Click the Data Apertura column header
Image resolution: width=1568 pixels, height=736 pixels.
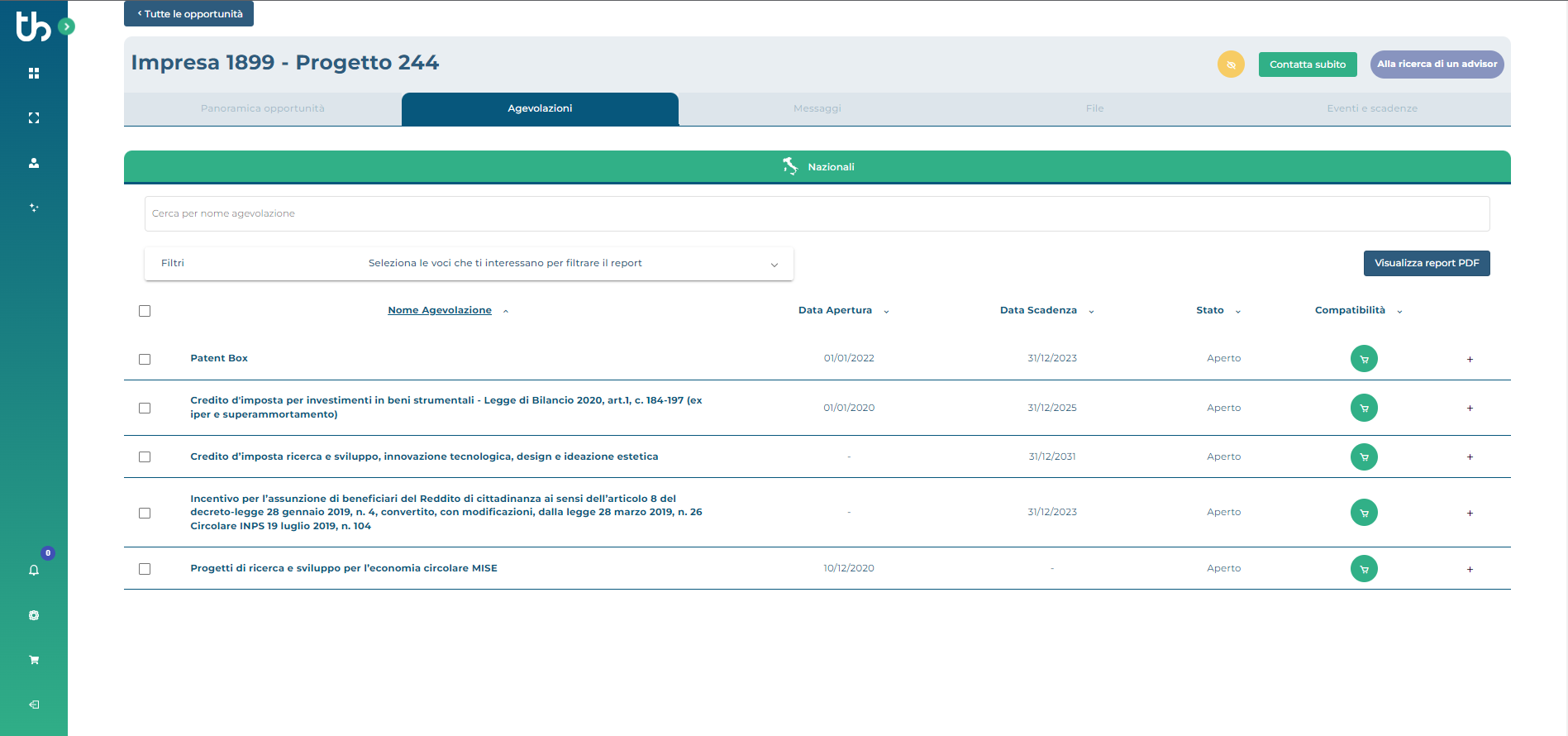[x=835, y=311]
